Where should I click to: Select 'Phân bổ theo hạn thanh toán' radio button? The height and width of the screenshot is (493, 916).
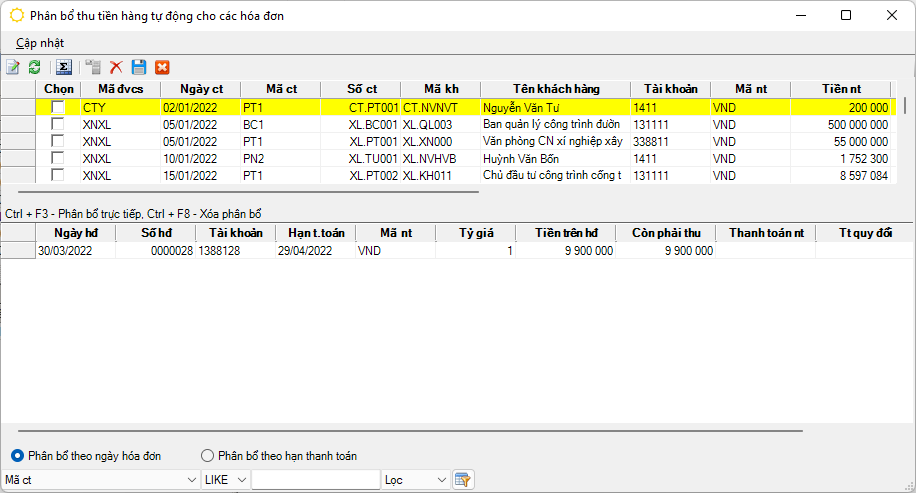208,456
